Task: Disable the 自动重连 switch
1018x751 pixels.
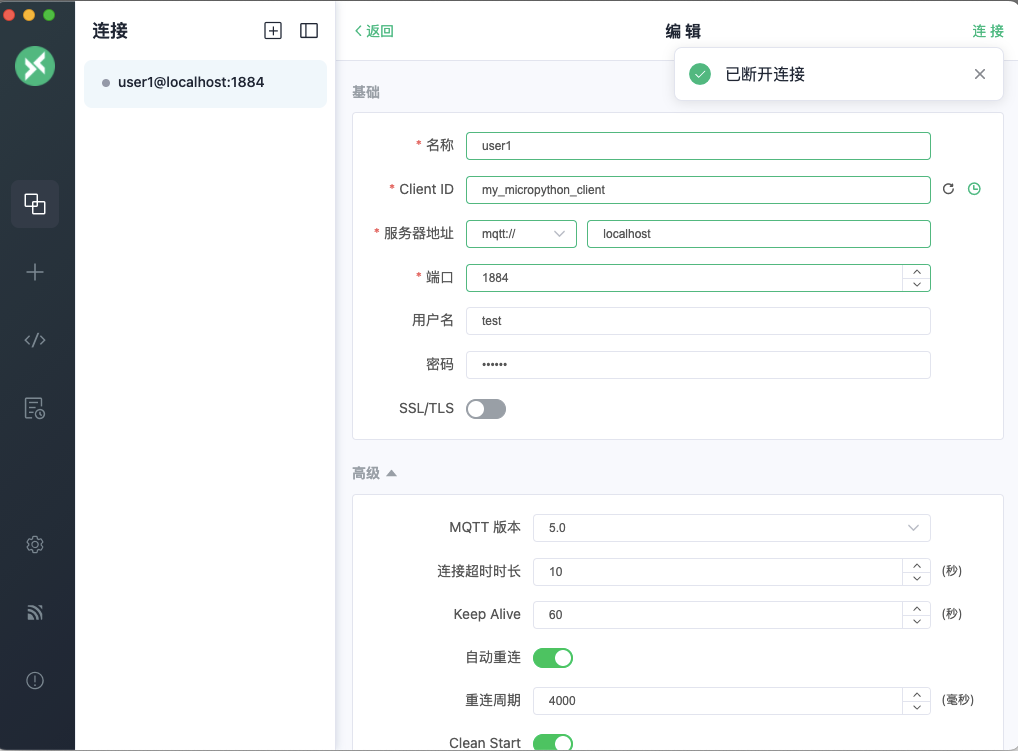Action: click(553, 658)
